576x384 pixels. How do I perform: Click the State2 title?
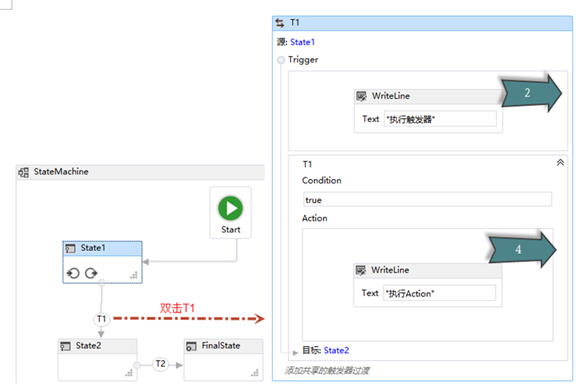88,346
